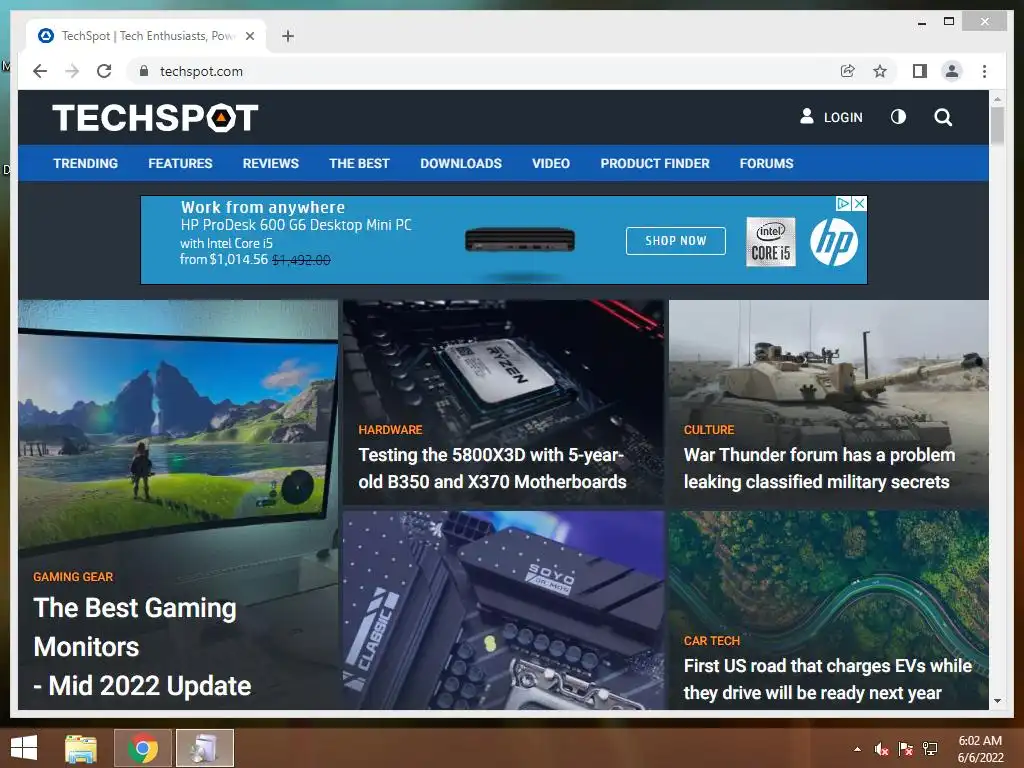Click the CULTURE category label
The height and width of the screenshot is (768, 1024).
click(709, 430)
